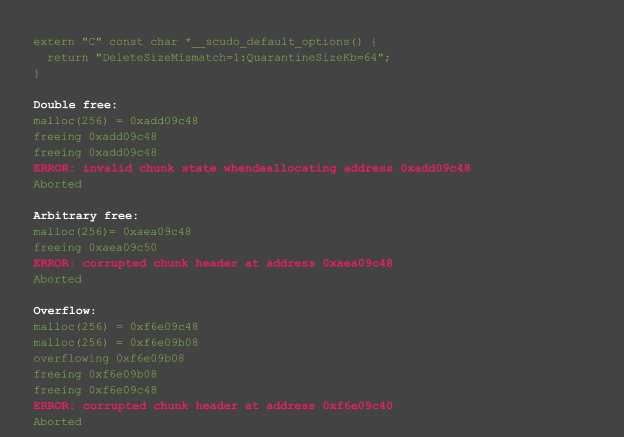This screenshot has height=437, width=624.
Task: Click corrupted chunk header error at 0xf6e09c40
Action: (213, 406)
